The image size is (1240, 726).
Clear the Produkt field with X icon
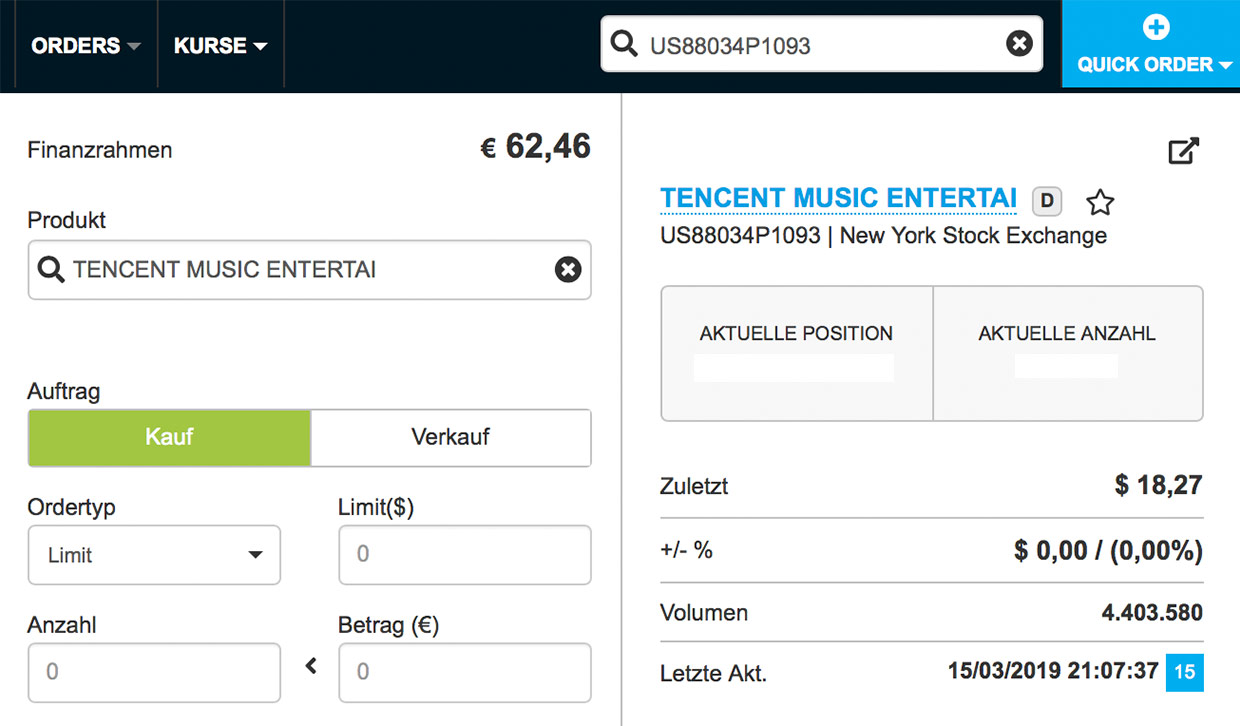coord(568,269)
